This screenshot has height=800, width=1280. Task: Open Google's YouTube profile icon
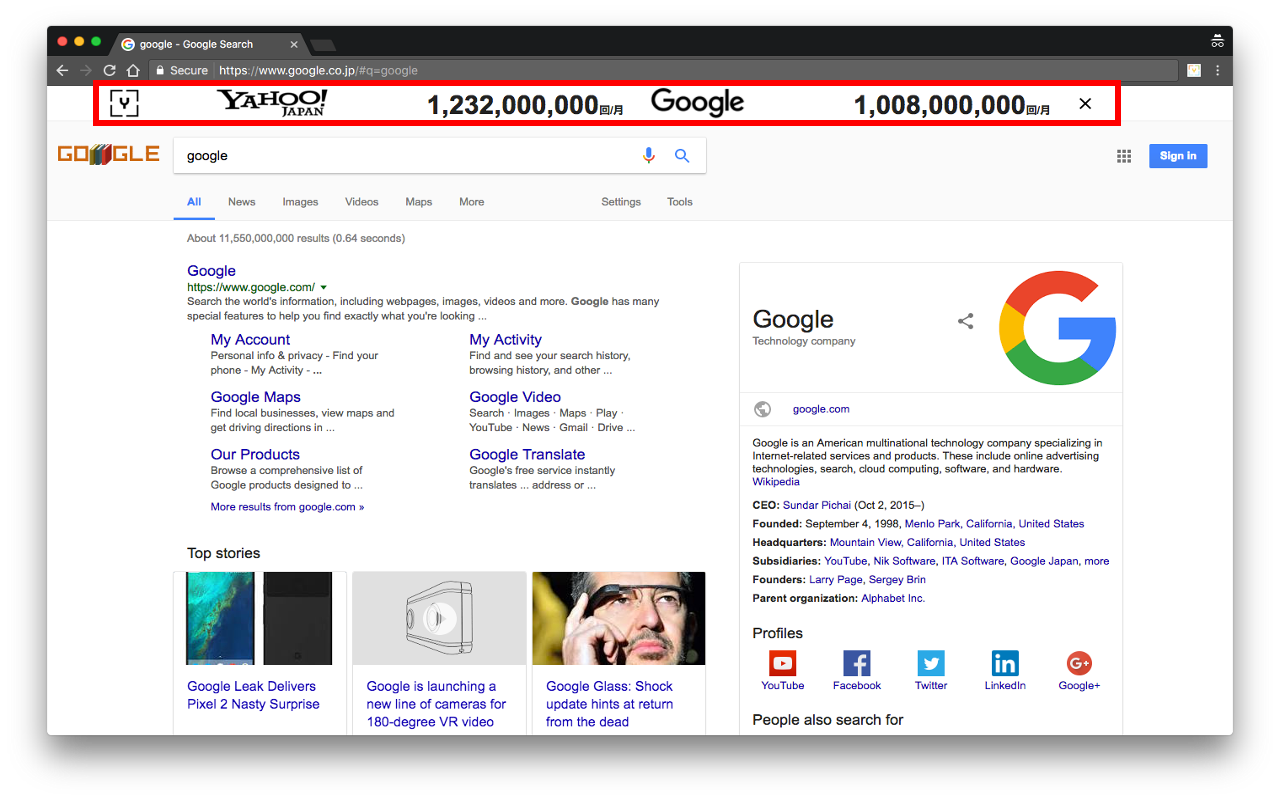pyautogui.click(x=782, y=663)
